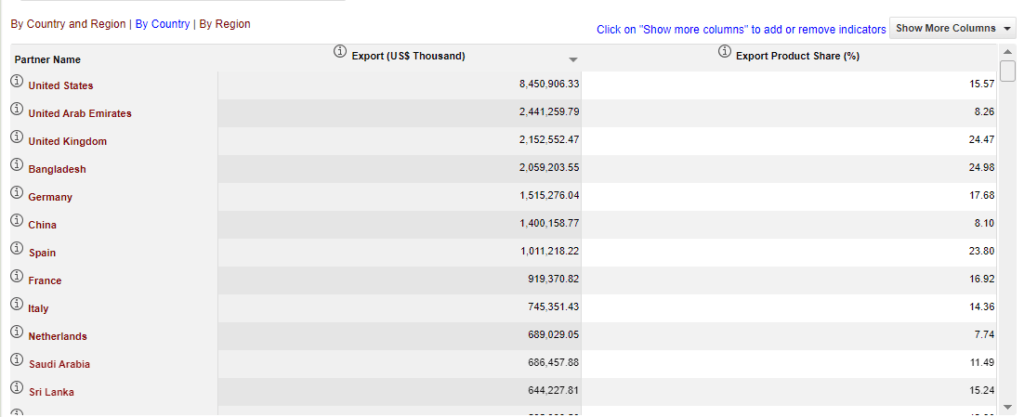This screenshot has height=417, width=1024.
Task: Open the United Arab Emirates partner link
Action: coord(80,114)
